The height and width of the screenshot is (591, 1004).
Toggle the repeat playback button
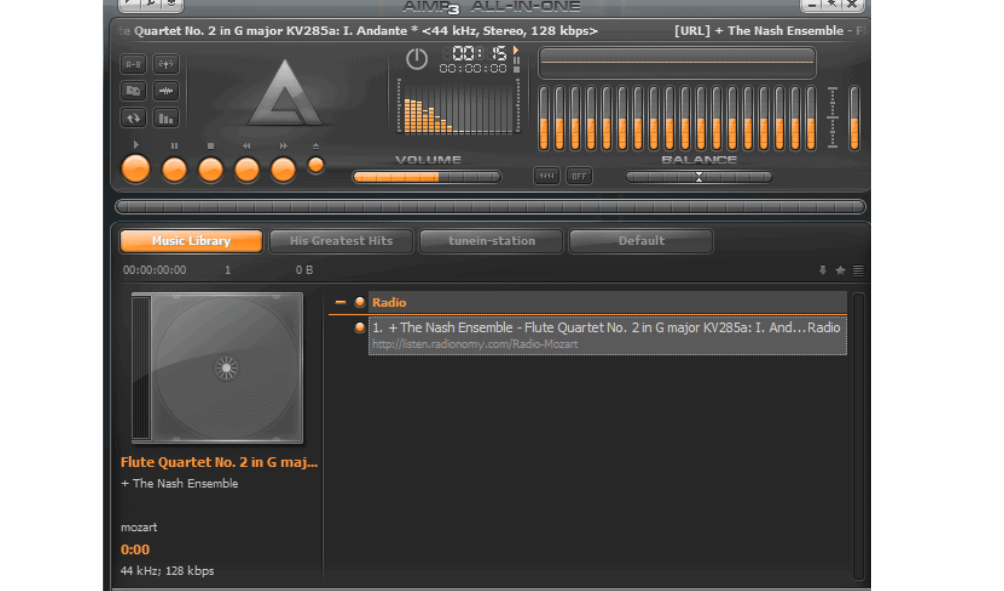click(133, 118)
